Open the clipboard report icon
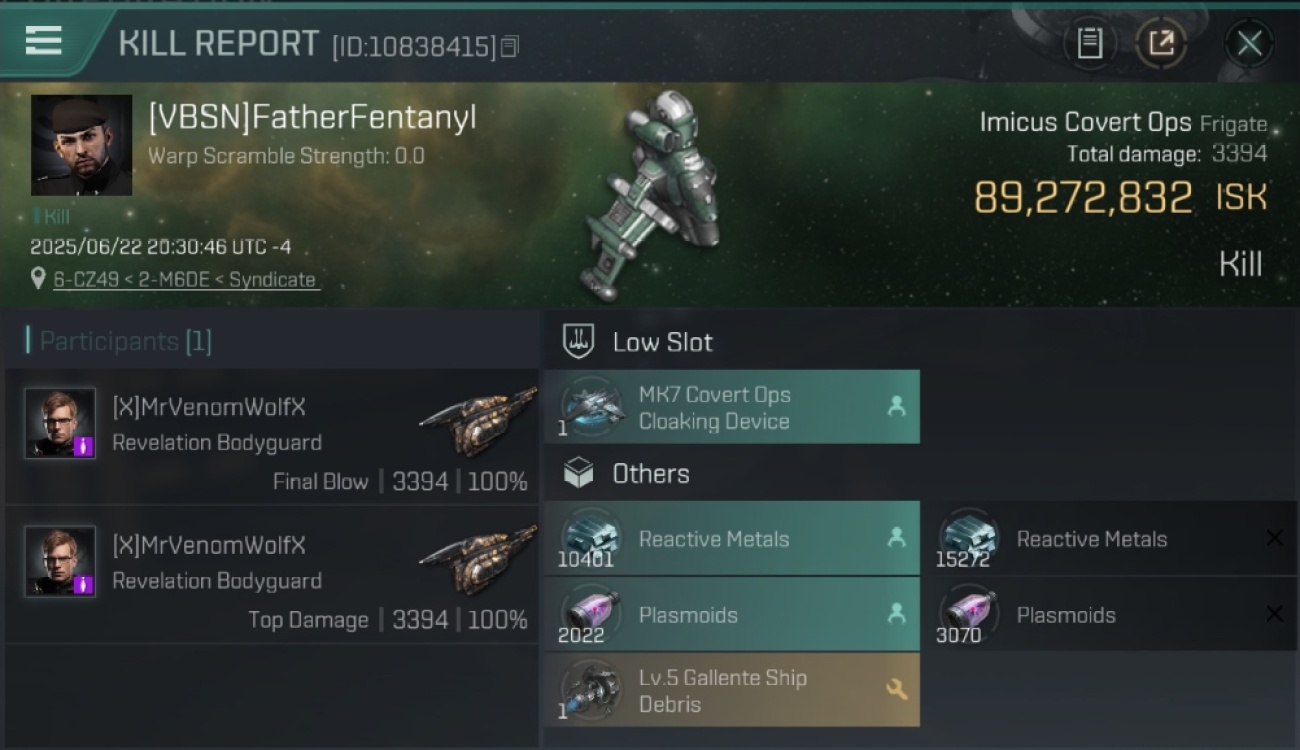The height and width of the screenshot is (750, 1300). point(1090,43)
